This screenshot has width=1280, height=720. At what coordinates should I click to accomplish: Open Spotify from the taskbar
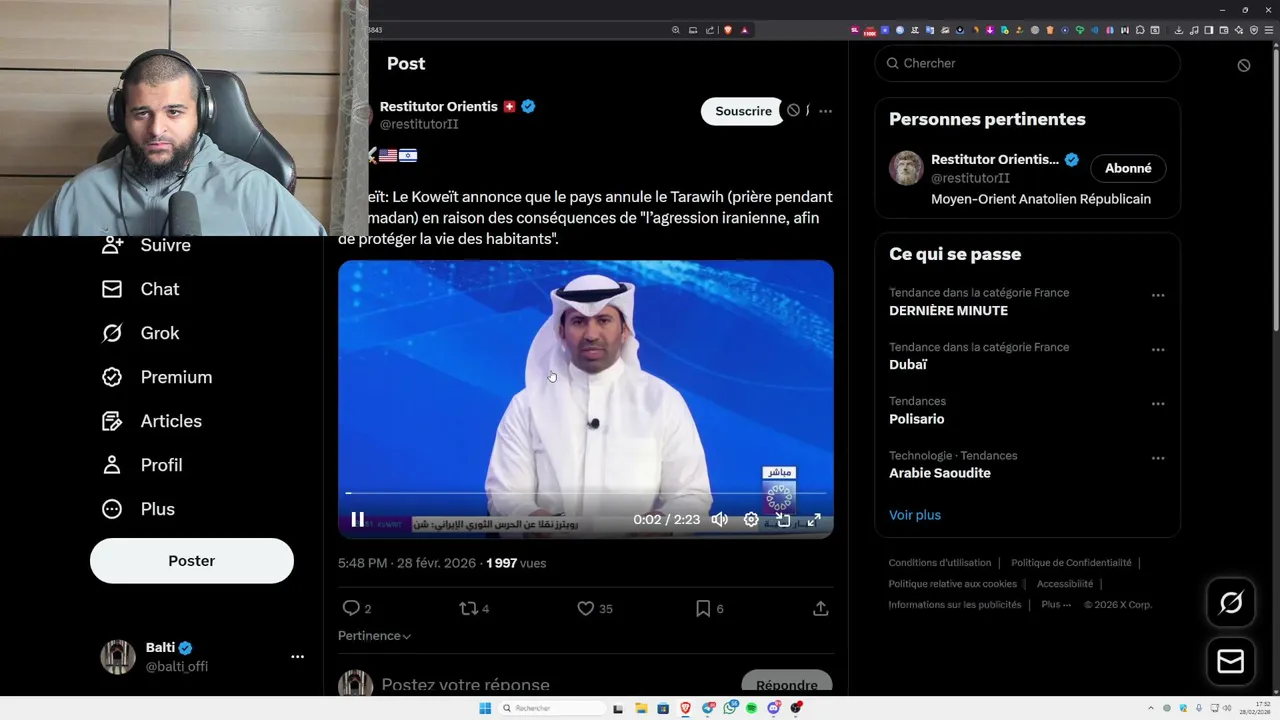click(x=752, y=708)
